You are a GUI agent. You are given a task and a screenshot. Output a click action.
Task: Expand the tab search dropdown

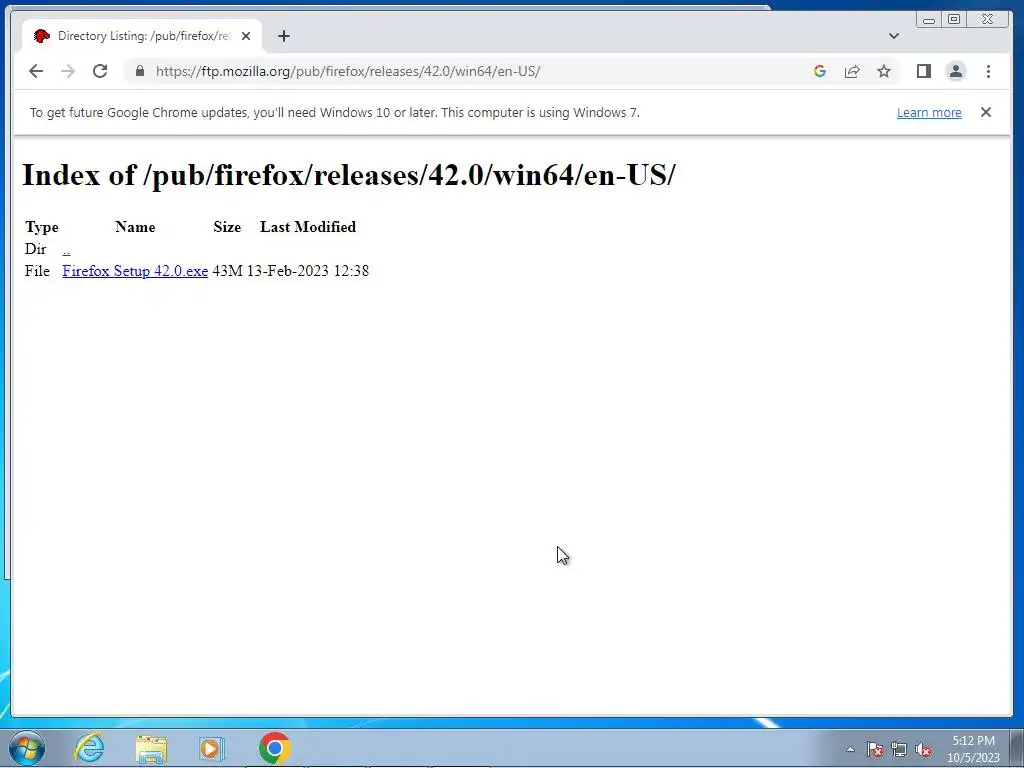(893, 36)
